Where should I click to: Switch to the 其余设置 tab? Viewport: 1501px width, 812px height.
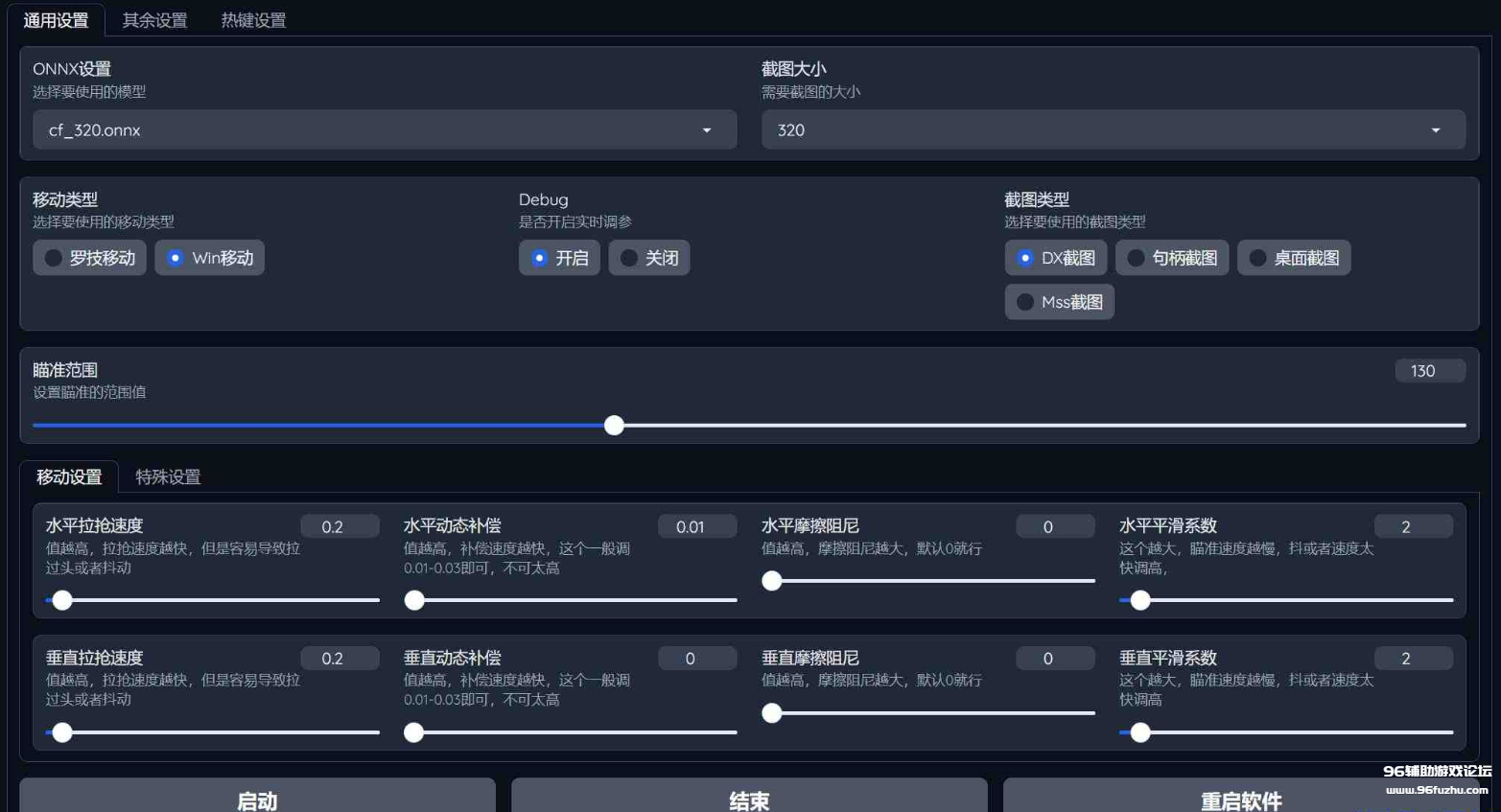pos(154,20)
